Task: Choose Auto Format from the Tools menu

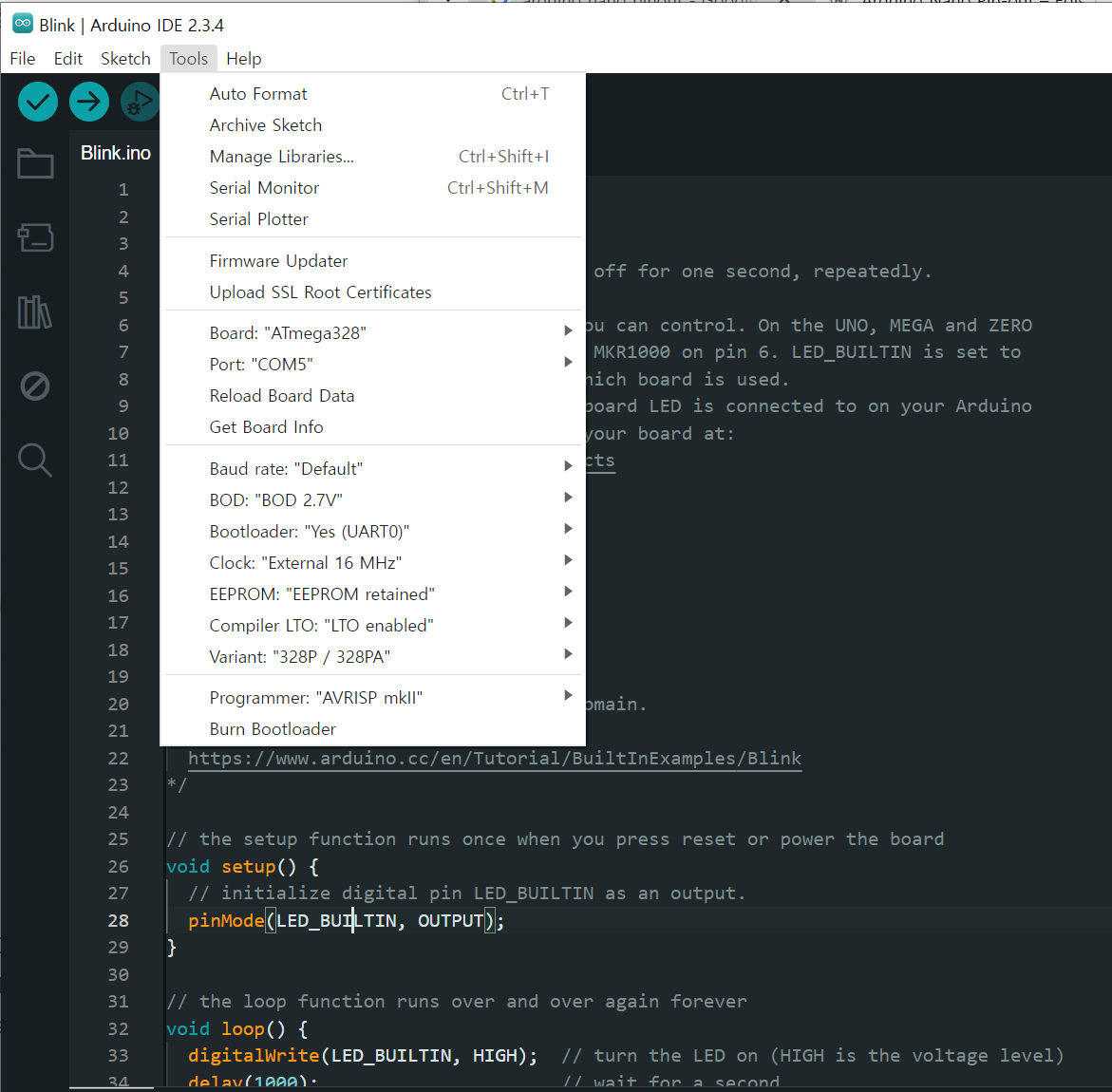Action: [x=373, y=94]
